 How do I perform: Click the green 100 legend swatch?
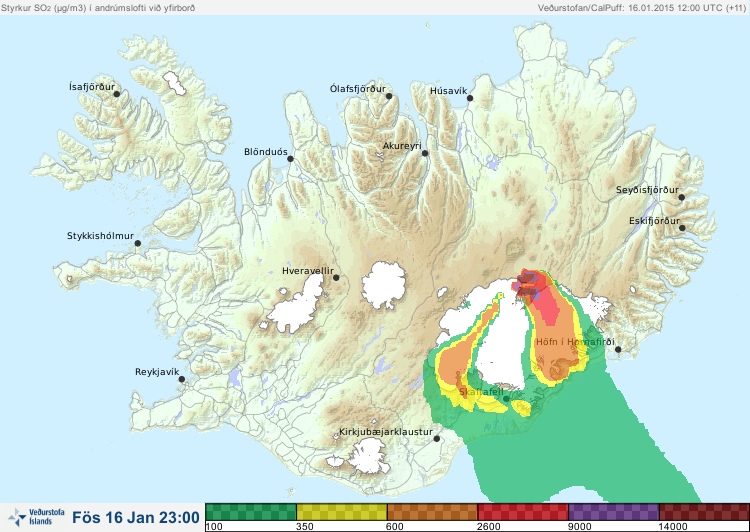tap(251, 512)
